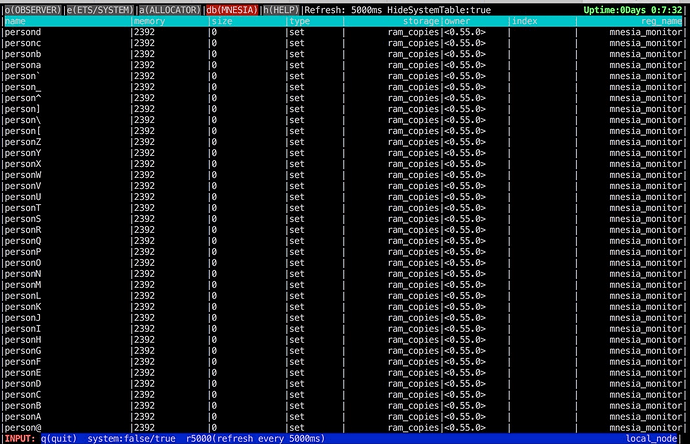Select the personO table row
690x444 pixels.
coord(343,263)
